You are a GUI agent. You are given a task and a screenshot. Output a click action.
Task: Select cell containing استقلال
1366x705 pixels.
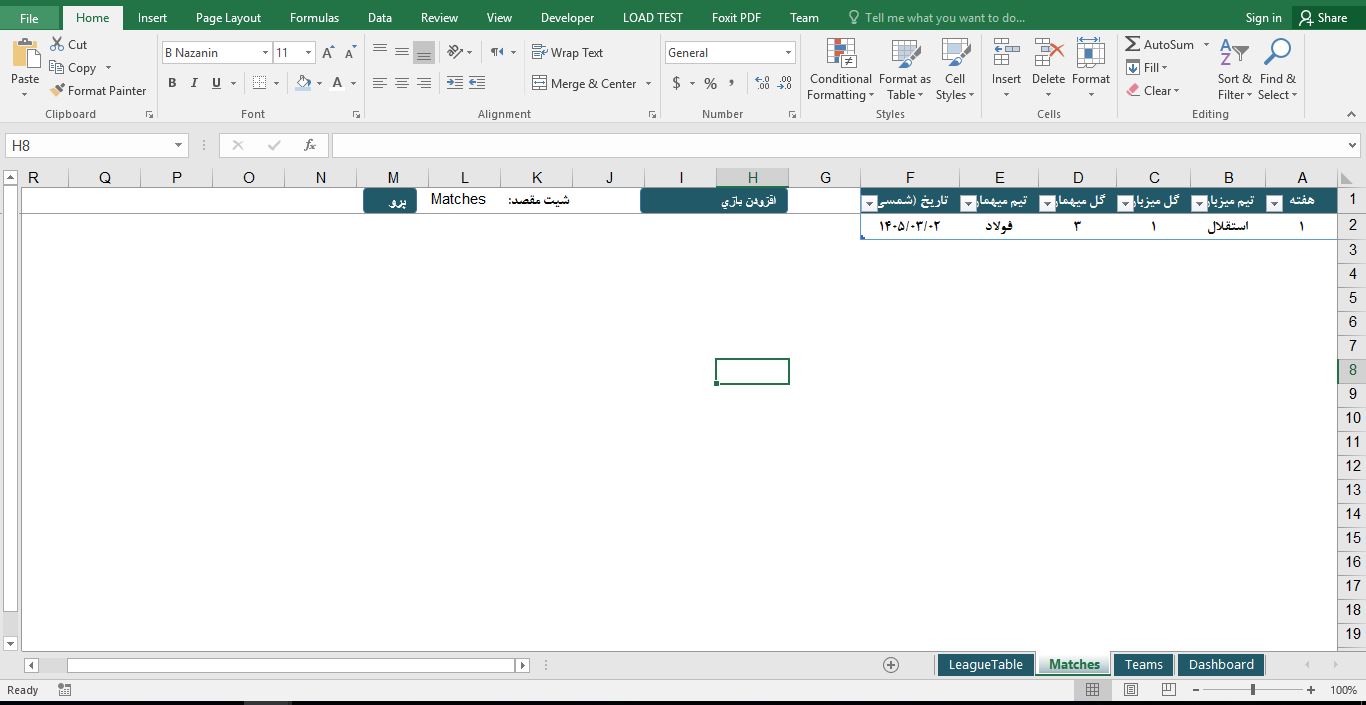[1228, 226]
